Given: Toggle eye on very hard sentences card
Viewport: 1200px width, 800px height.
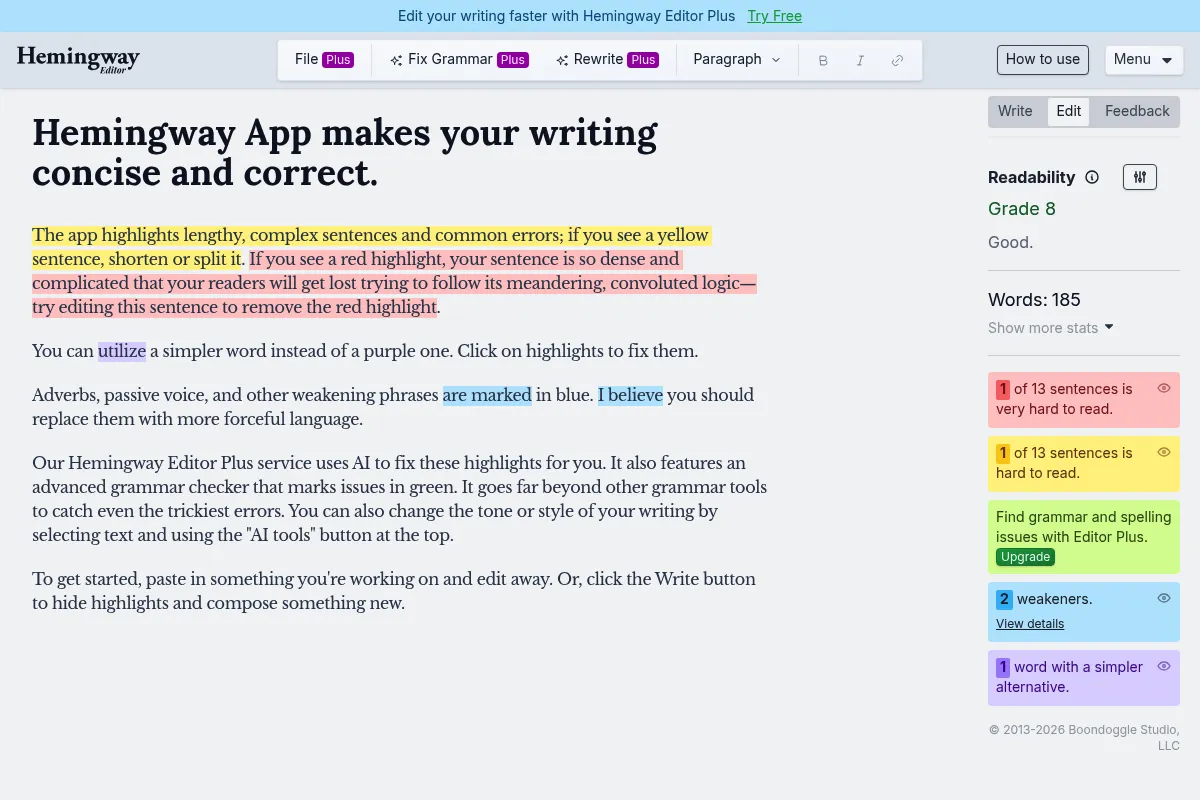Looking at the screenshot, I should [x=1164, y=388].
